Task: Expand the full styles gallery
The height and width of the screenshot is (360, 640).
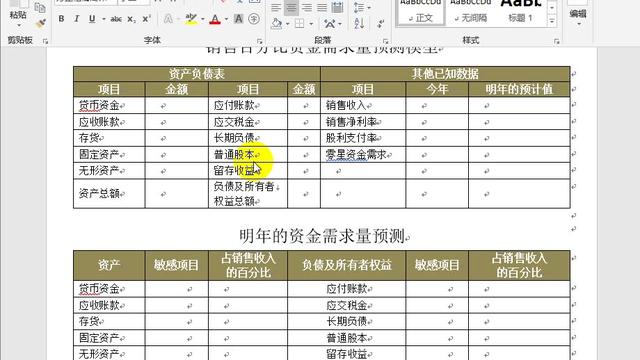Action: tap(552, 21)
